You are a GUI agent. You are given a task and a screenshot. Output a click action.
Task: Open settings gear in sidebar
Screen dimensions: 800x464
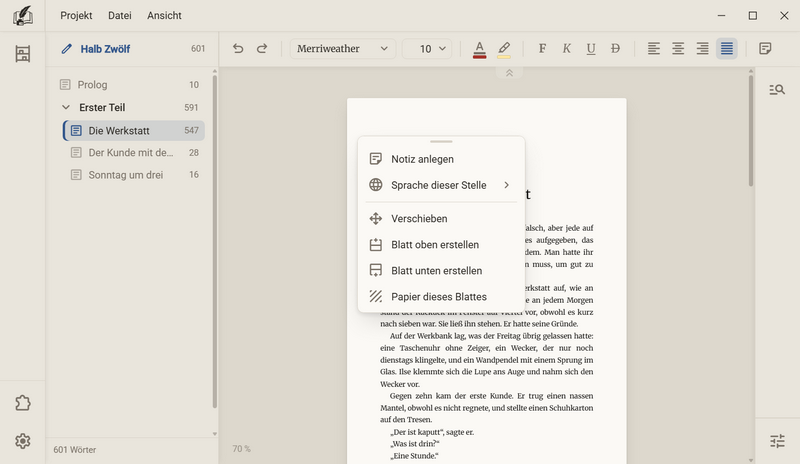point(22,441)
